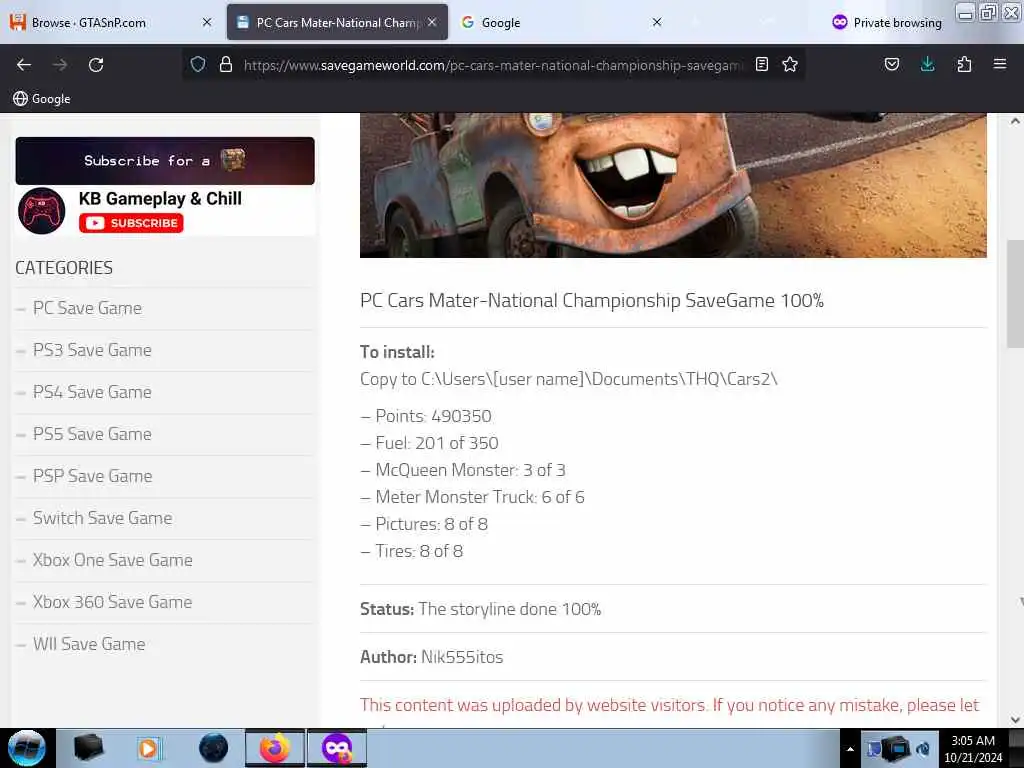Open the Windows Start menu

pos(27,748)
